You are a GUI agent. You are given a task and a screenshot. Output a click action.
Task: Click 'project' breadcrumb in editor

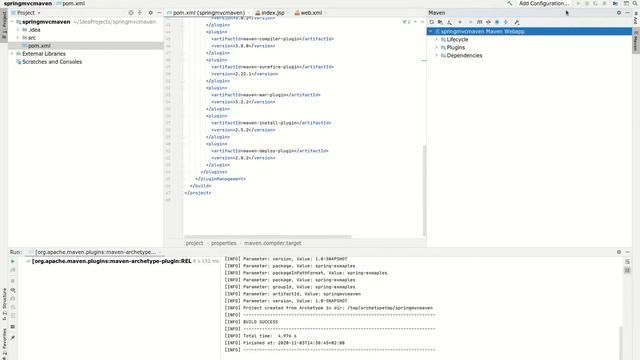point(194,243)
